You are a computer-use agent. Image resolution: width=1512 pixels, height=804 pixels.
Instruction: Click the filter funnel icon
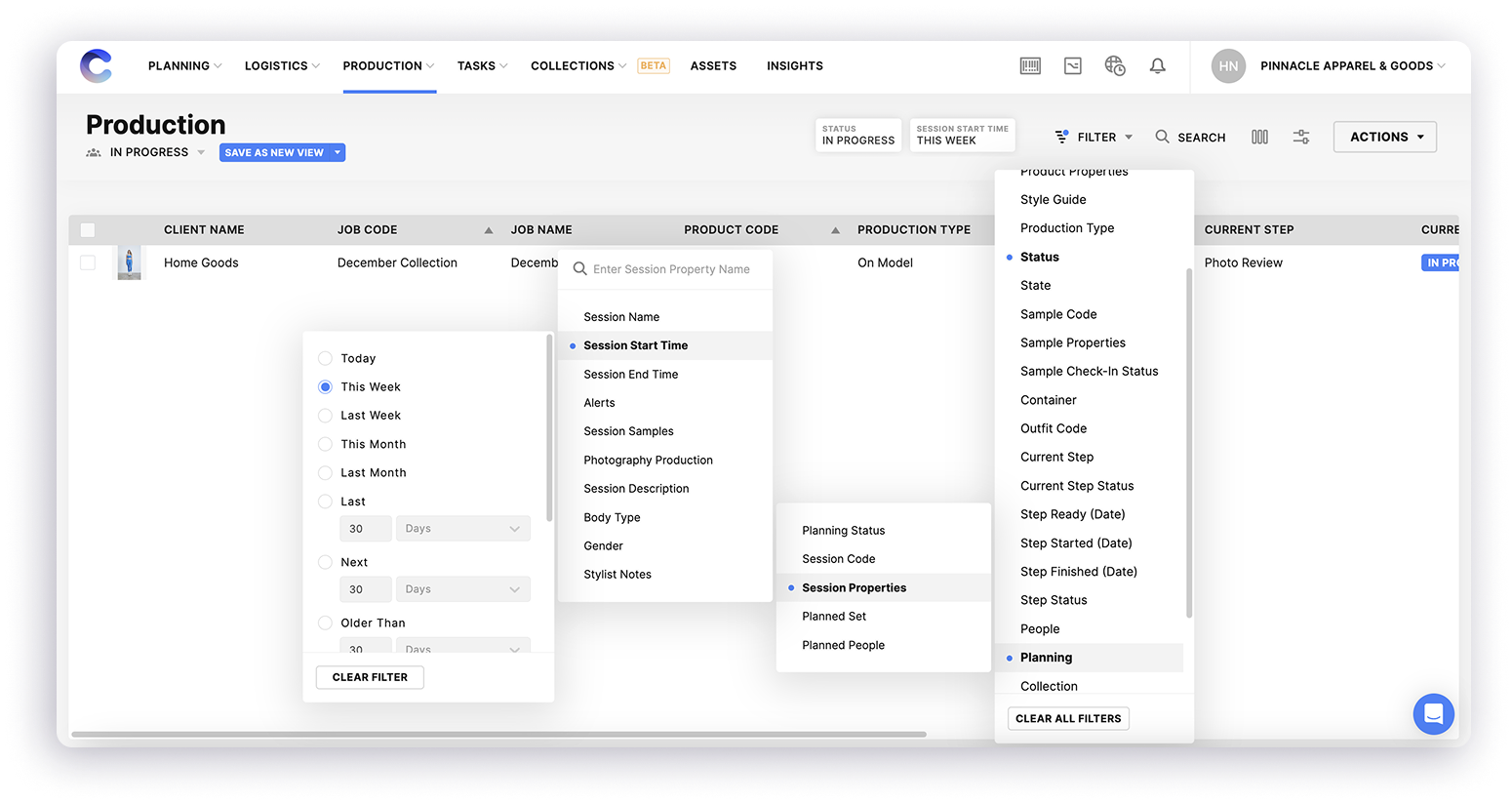1061,137
